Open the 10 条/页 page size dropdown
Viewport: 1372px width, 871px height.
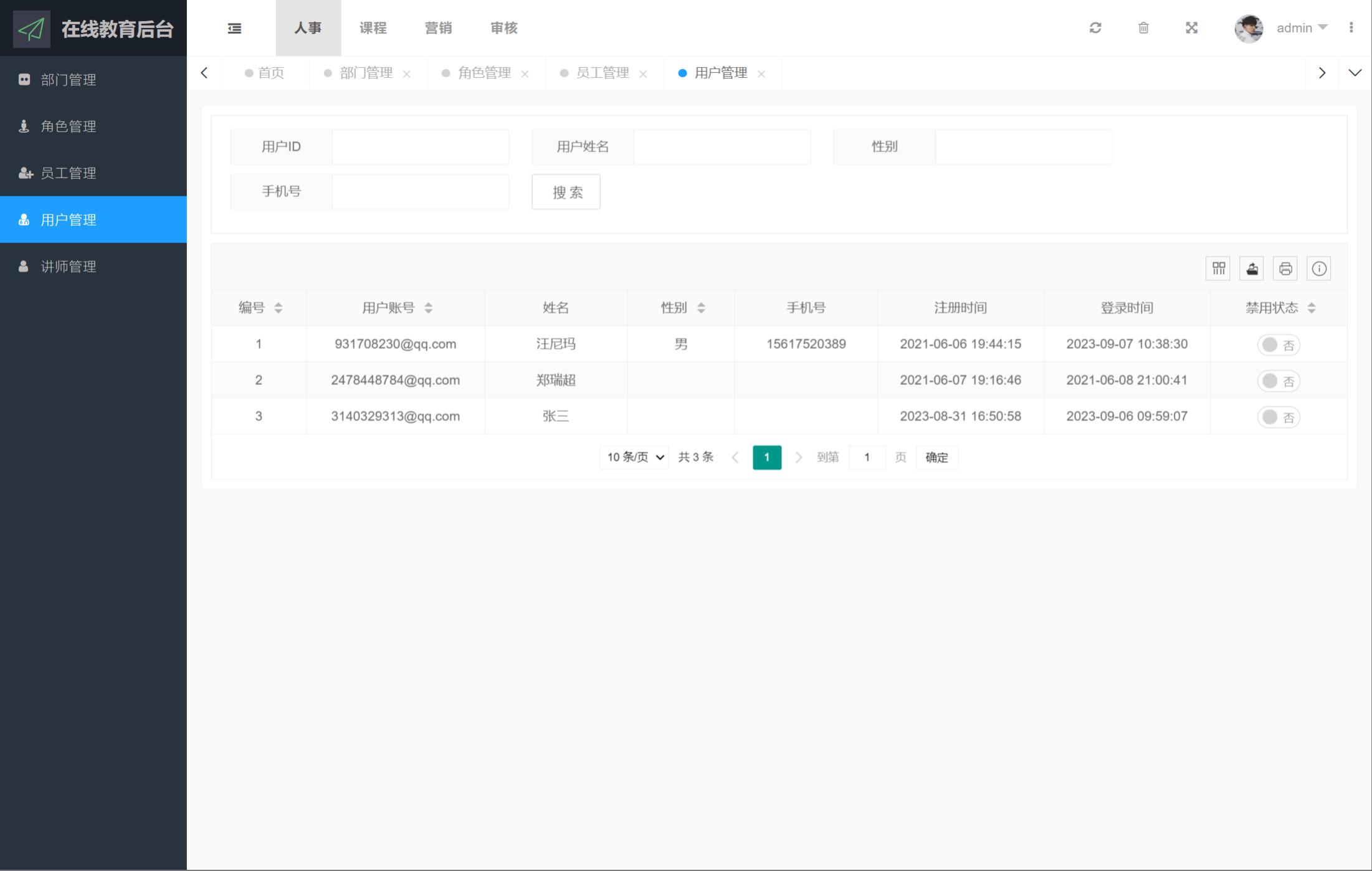coord(634,457)
